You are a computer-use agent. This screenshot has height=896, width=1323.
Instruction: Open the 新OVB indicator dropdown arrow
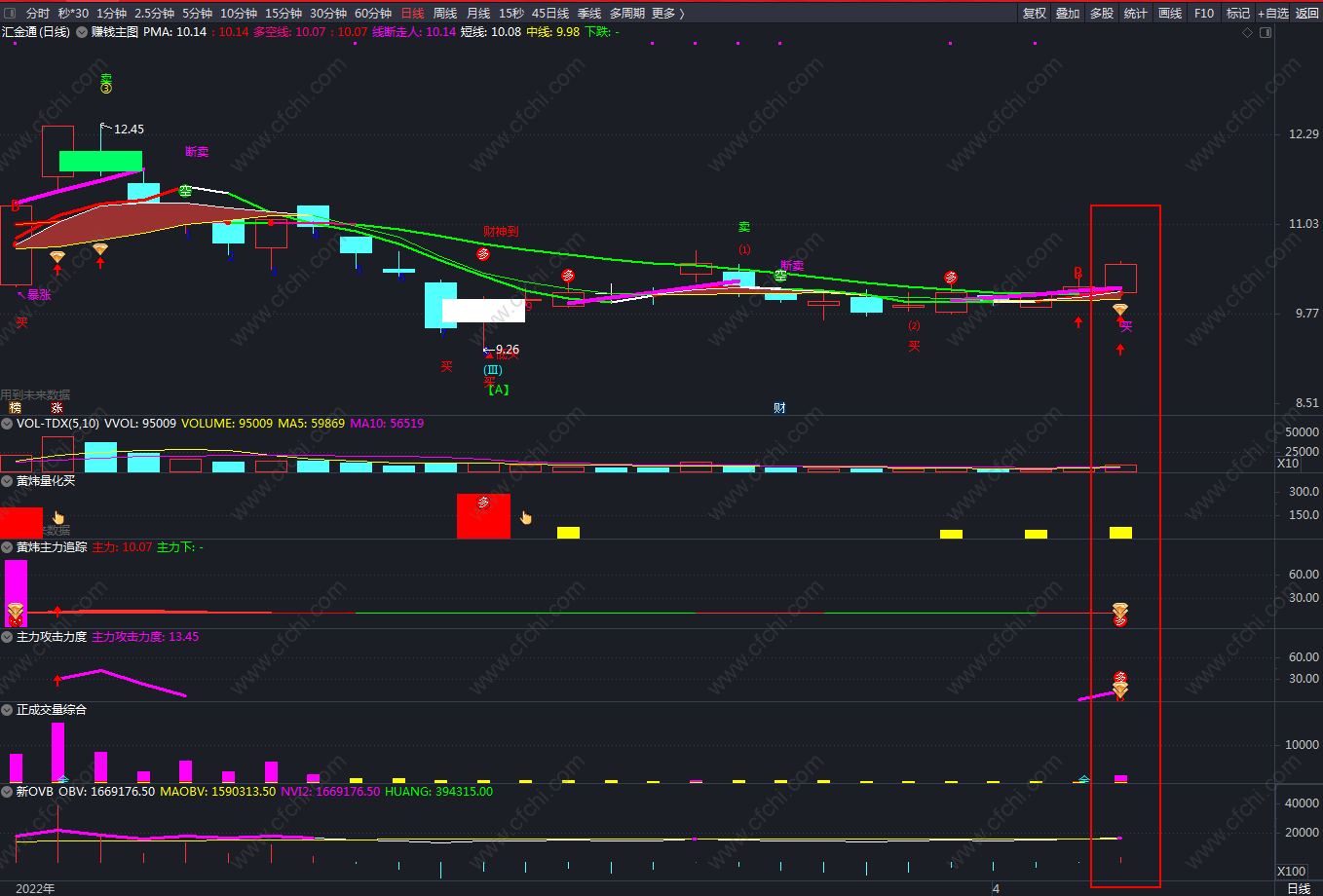click(x=8, y=791)
